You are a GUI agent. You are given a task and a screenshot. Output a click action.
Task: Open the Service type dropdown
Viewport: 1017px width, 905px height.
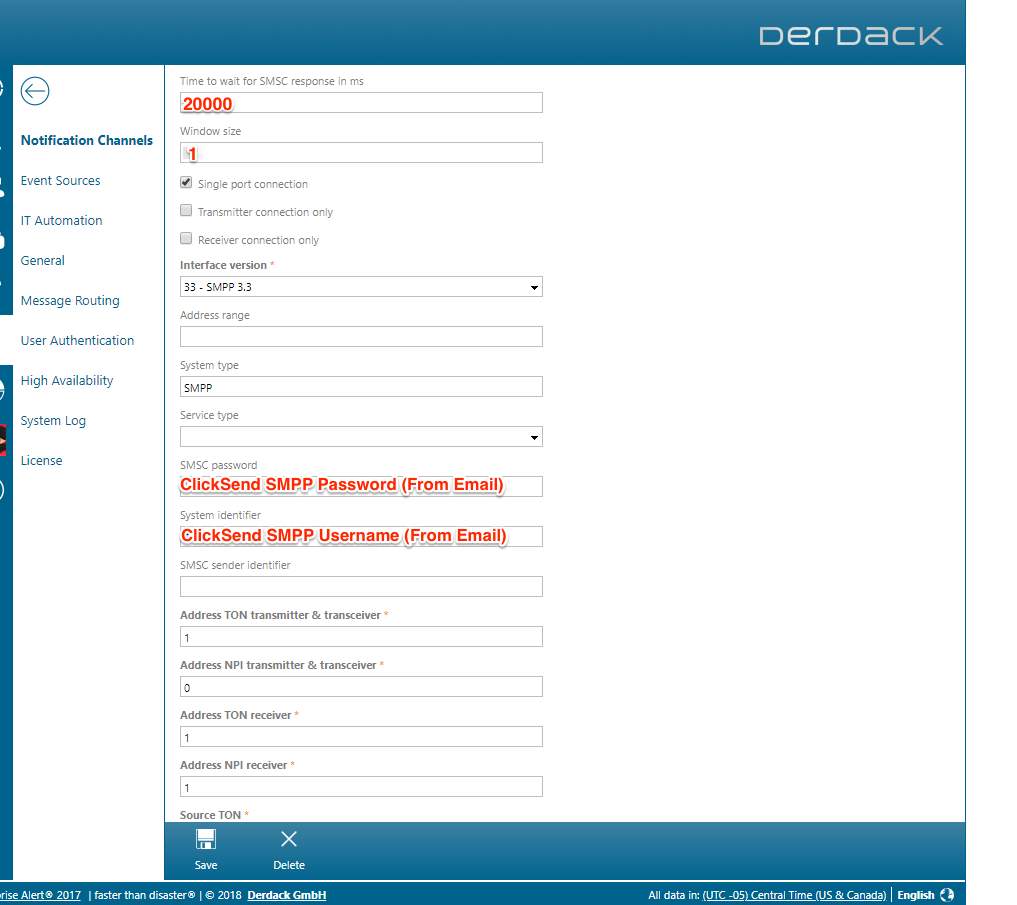(361, 437)
